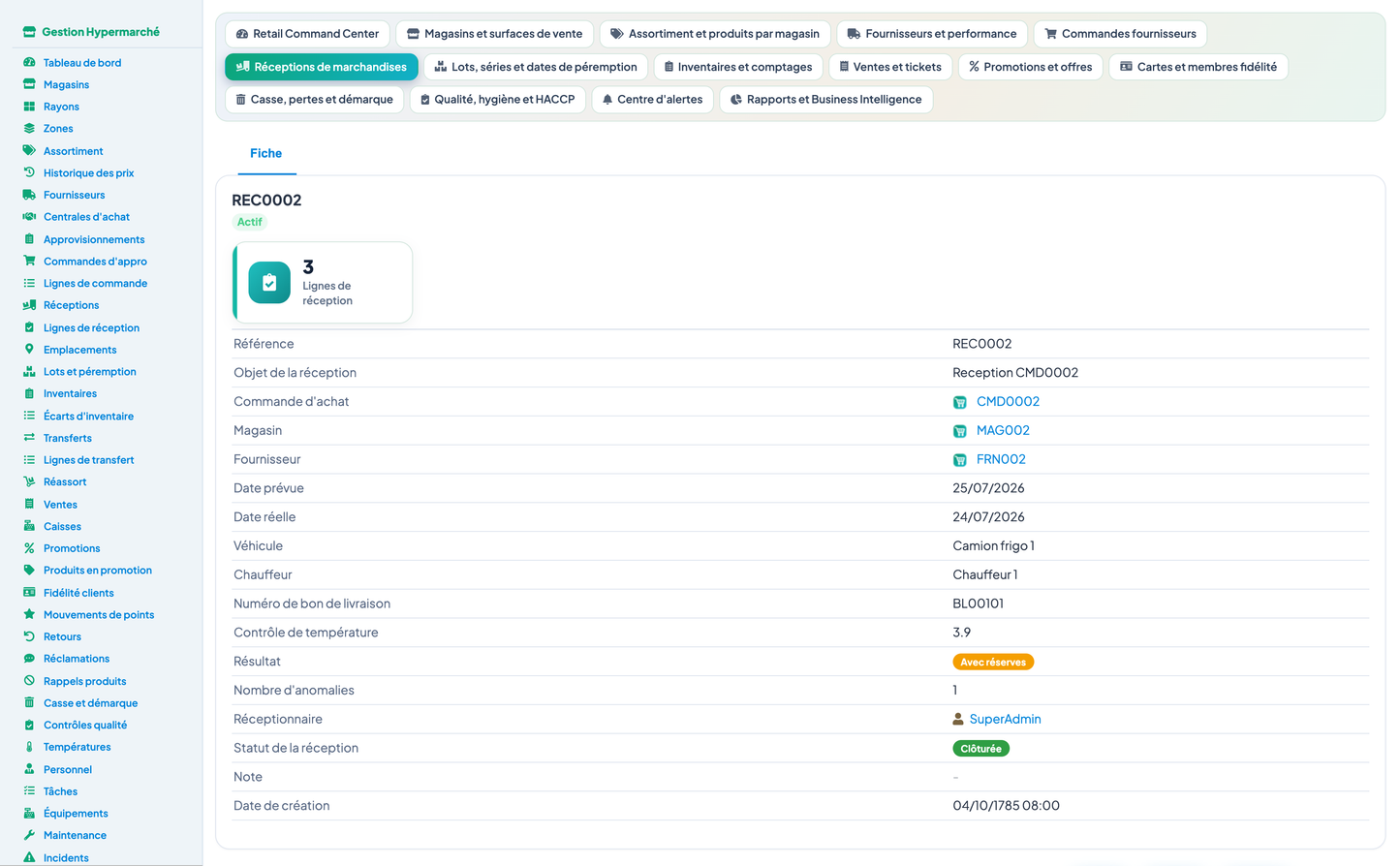1400x866 pixels.
Task: Open Magasins et surfaces de vente tab
Action: [494, 34]
